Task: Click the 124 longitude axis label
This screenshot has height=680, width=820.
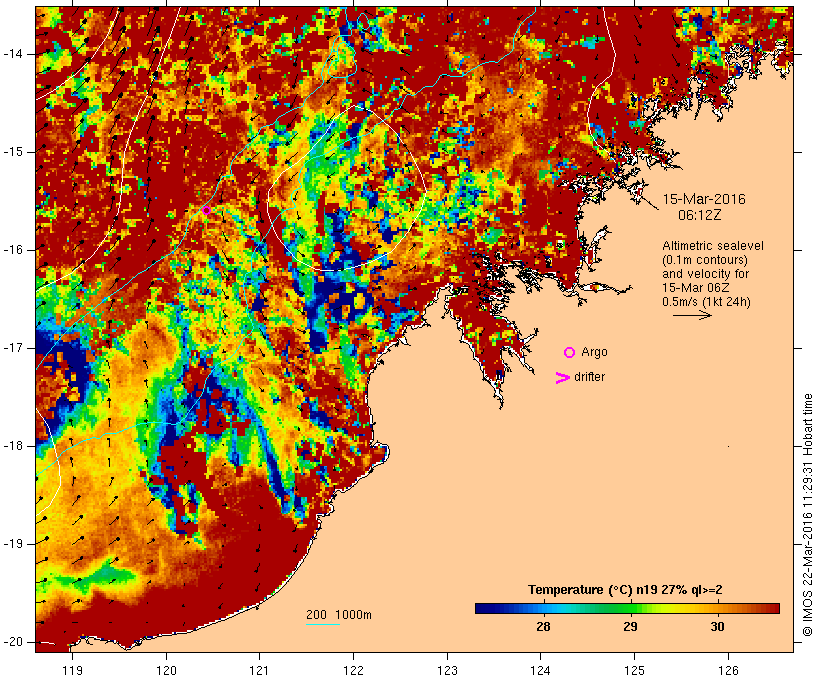Action: (541, 671)
